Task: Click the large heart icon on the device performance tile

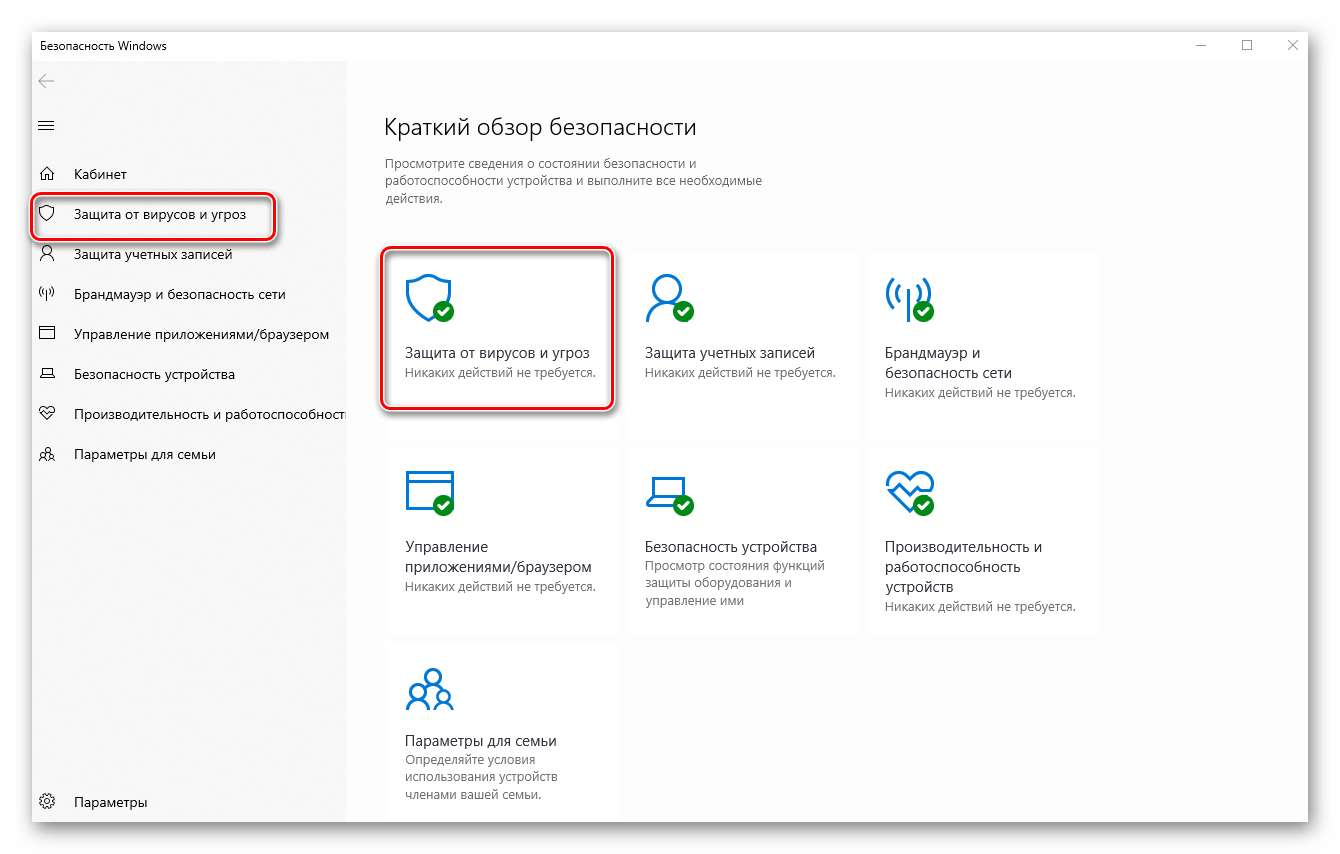Action: click(x=908, y=493)
